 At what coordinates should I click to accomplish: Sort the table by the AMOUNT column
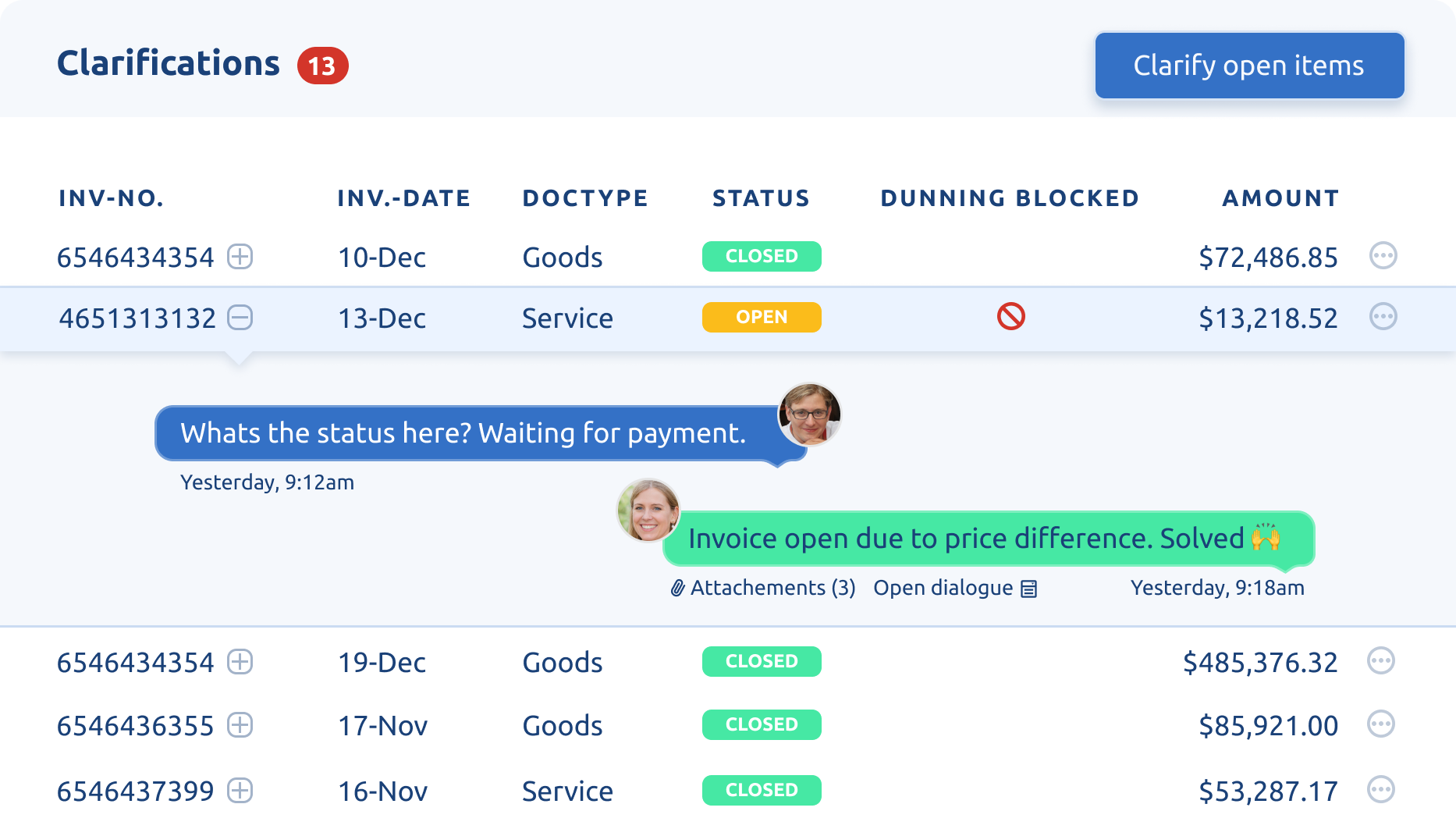1280,197
